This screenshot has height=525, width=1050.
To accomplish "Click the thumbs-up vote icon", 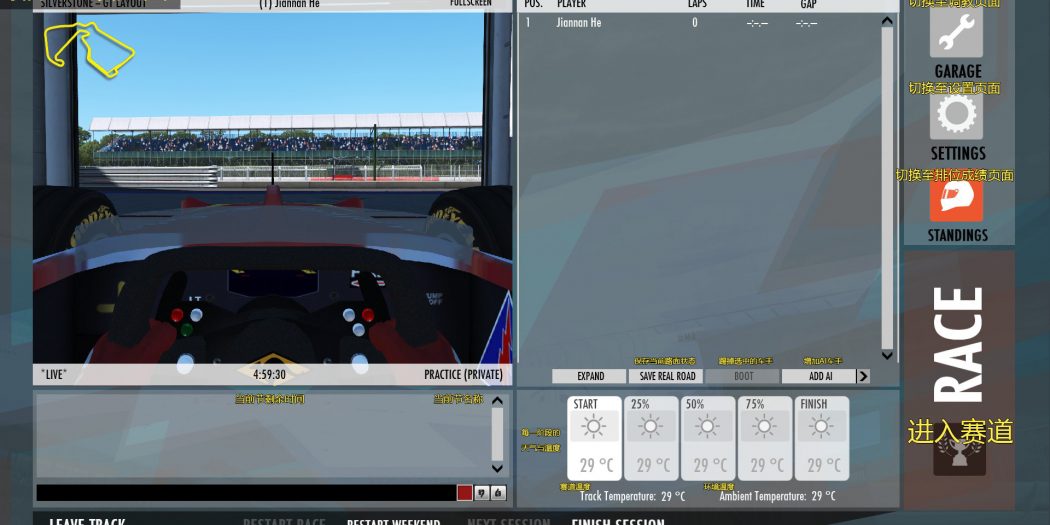I will [498, 494].
